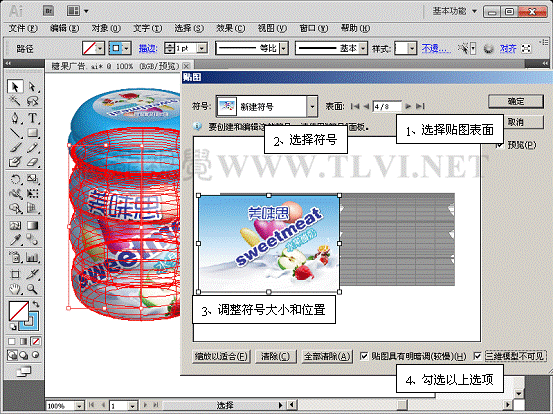The width and height of the screenshot is (553, 414).
Task: Choose the Rectangle tool
Action: (x=32, y=133)
